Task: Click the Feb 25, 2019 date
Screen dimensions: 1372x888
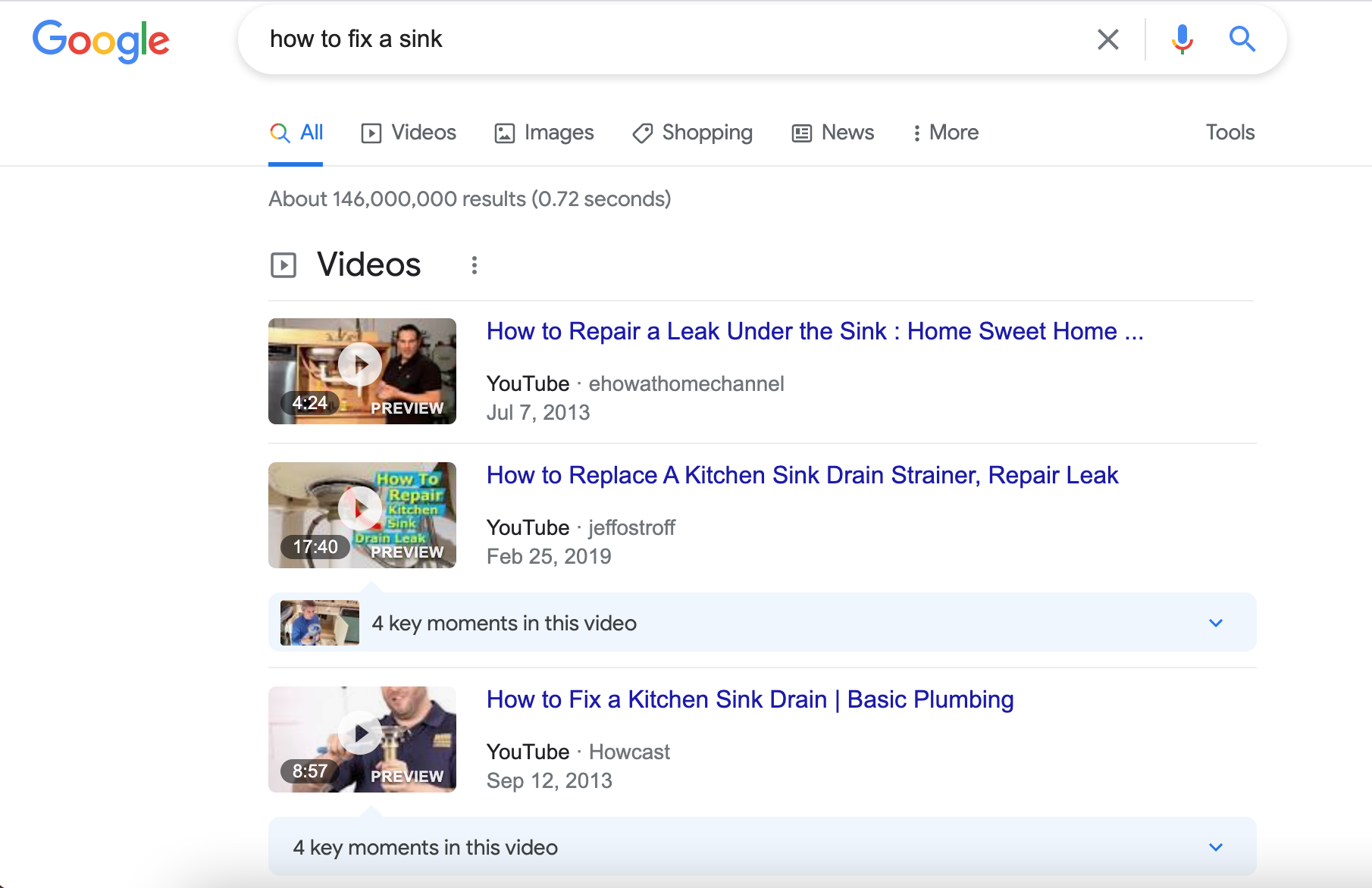Action: click(x=549, y=556)
